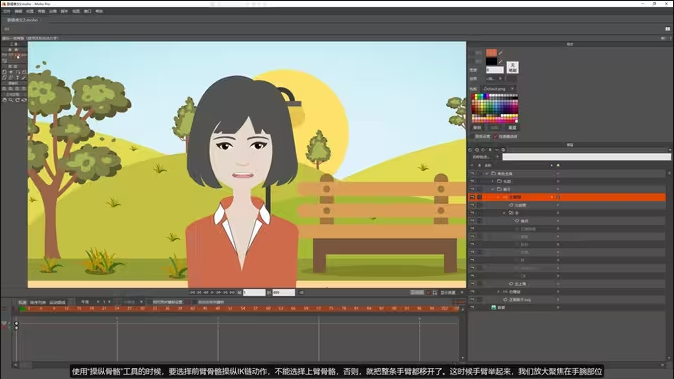Click the layer search text field
The image size is (674, 379).
(586, 157)
